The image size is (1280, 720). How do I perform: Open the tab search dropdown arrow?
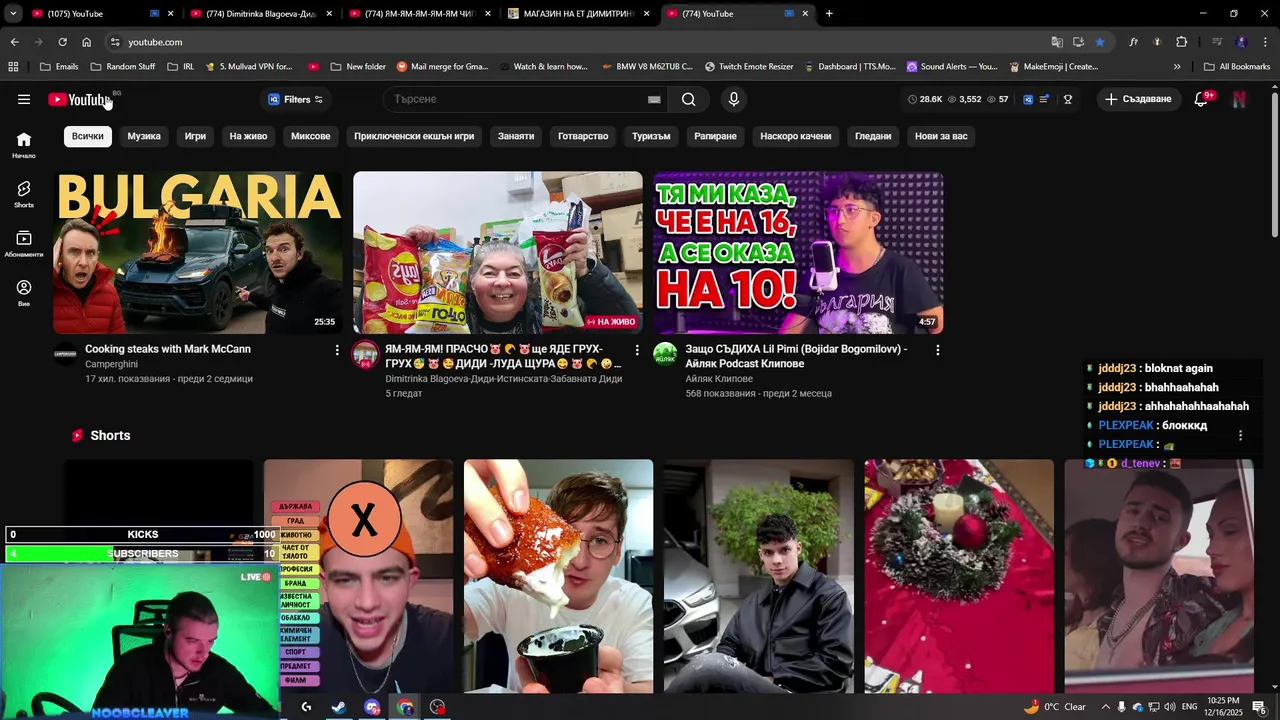pyautogui.click(x=13, y=14)
